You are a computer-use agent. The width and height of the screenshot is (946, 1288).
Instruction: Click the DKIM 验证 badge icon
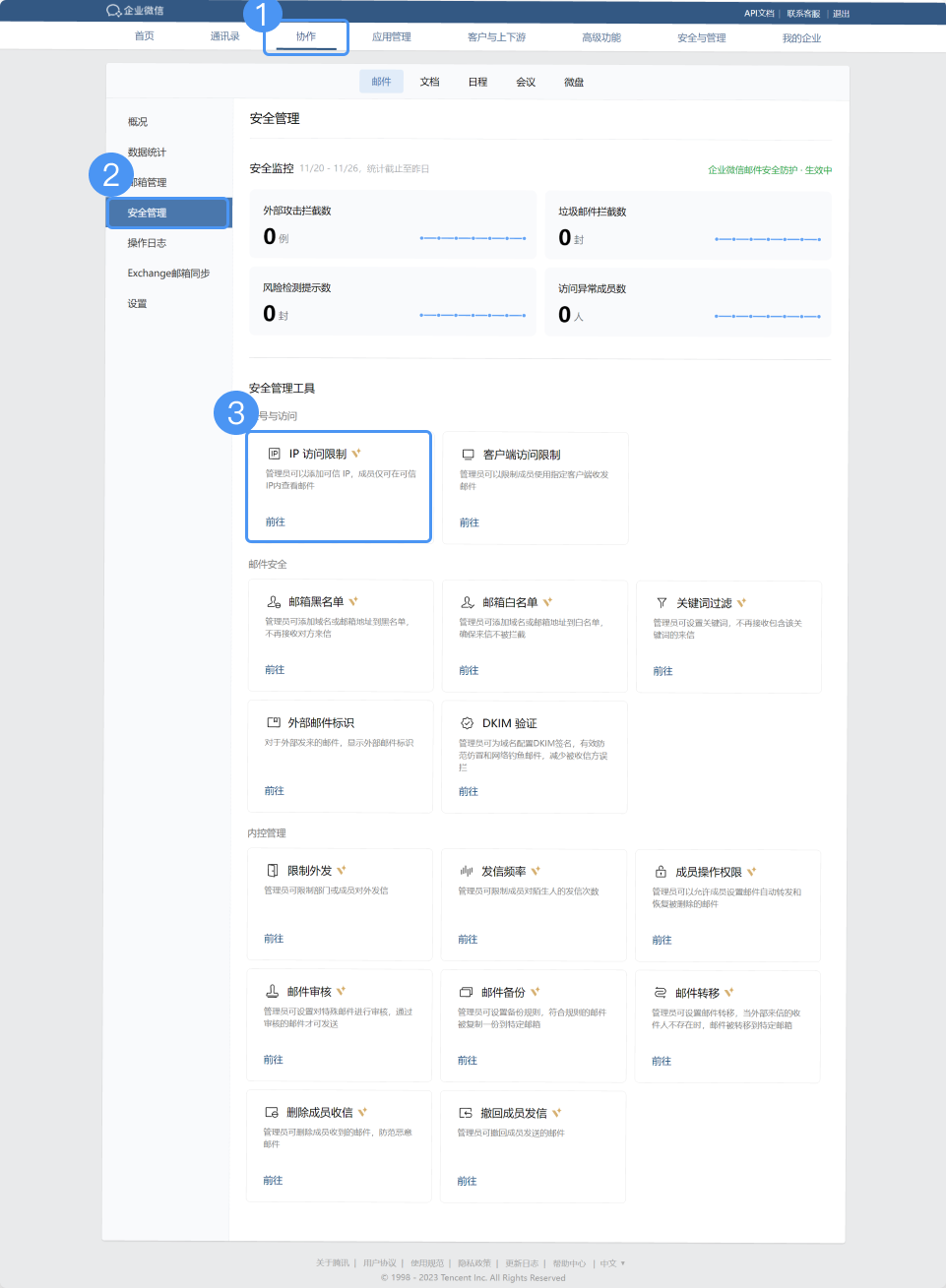click(x=468, y=723)
